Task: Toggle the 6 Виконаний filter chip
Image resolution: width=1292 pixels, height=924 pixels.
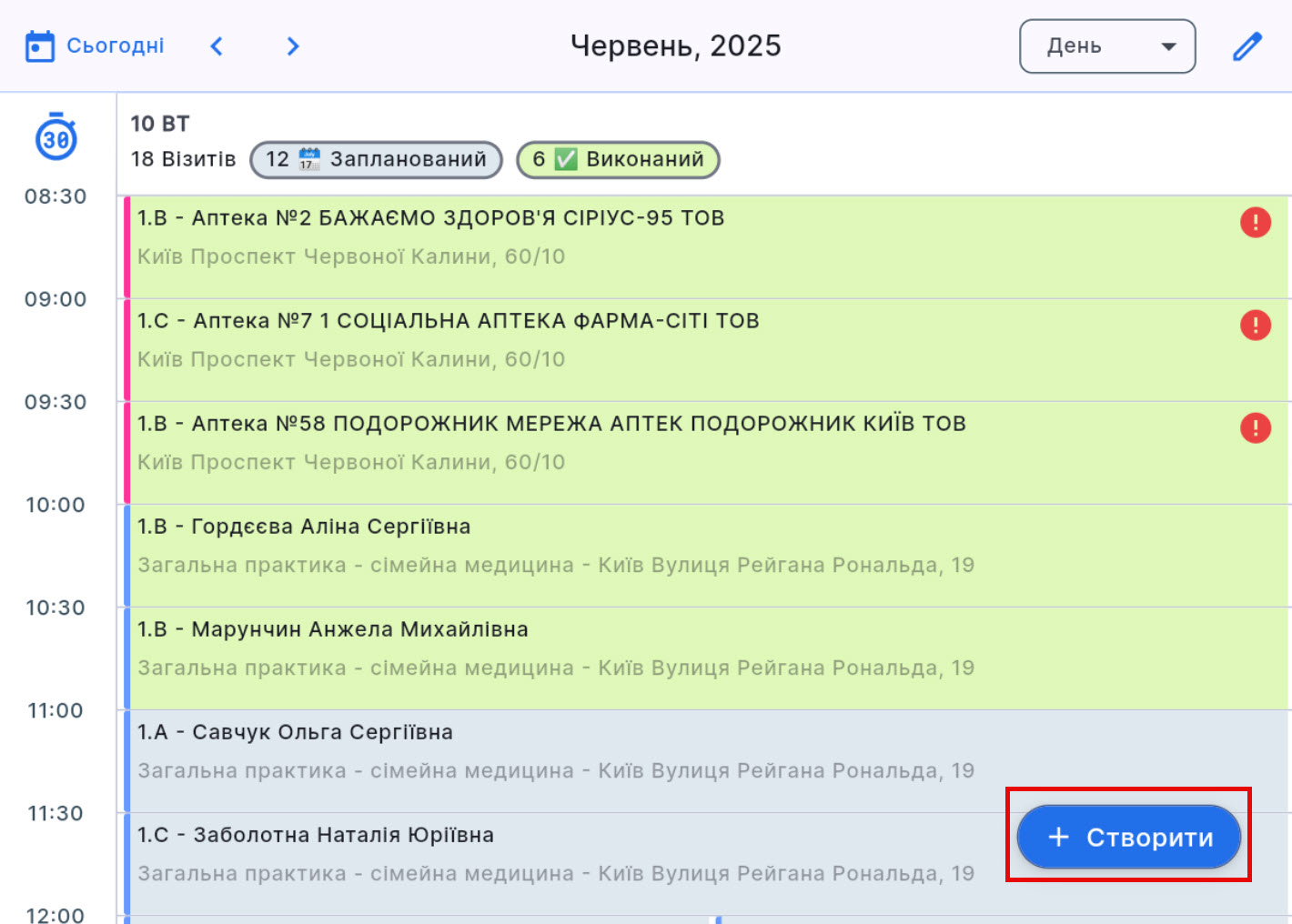Action: pyautogui.click(x=618, y=159)
